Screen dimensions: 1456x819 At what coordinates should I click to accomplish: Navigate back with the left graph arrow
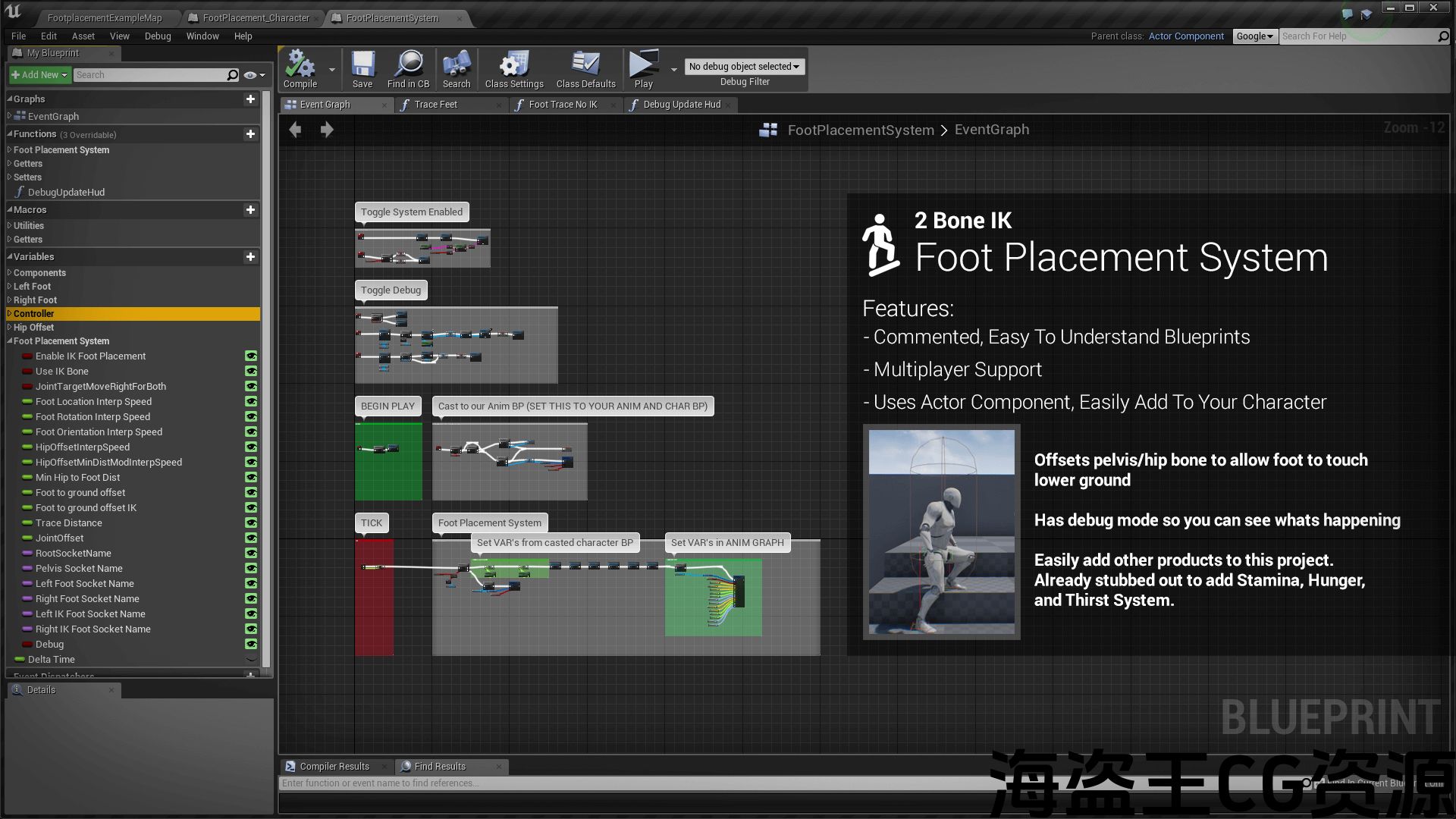point(296,130)
